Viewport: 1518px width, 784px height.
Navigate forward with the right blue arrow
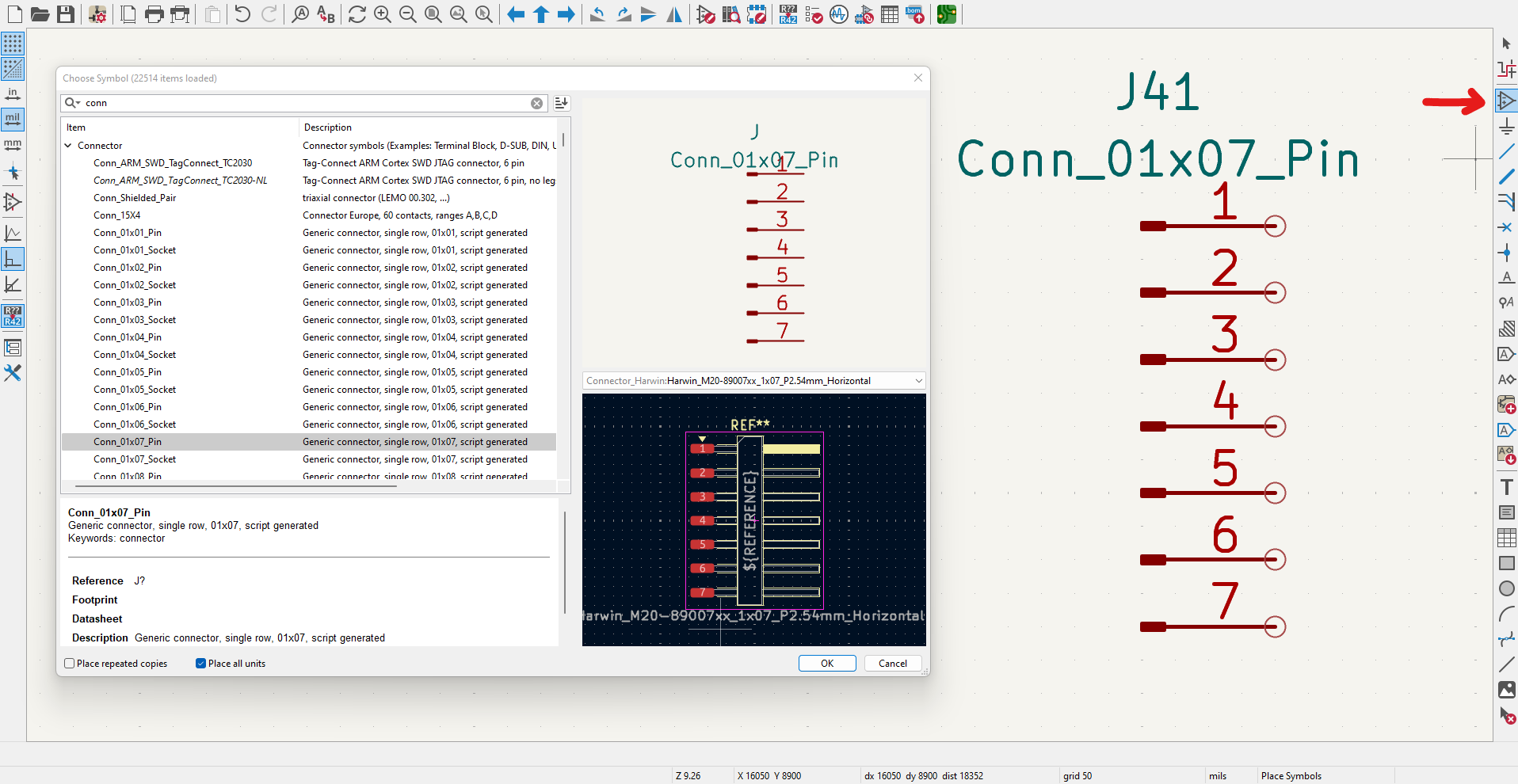(x=566, y=14)
